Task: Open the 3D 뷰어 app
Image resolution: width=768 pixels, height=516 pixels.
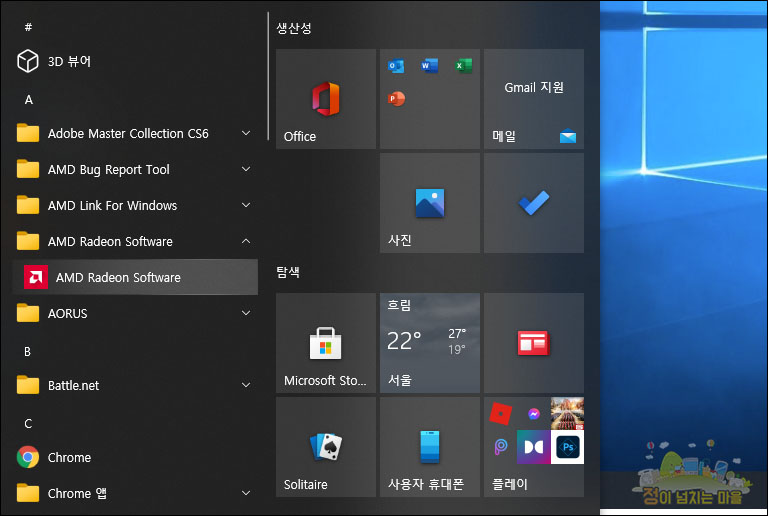Action: (135, 61)
